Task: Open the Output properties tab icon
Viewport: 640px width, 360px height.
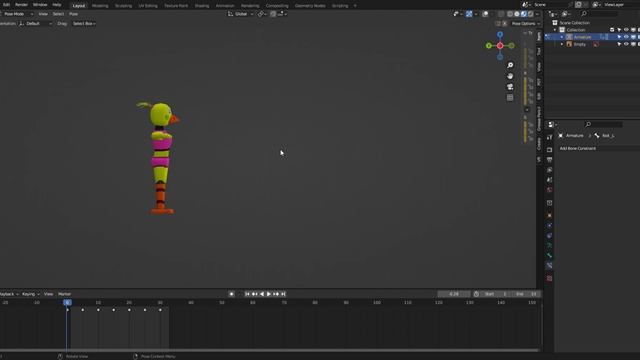Action: tap(549, 160)
